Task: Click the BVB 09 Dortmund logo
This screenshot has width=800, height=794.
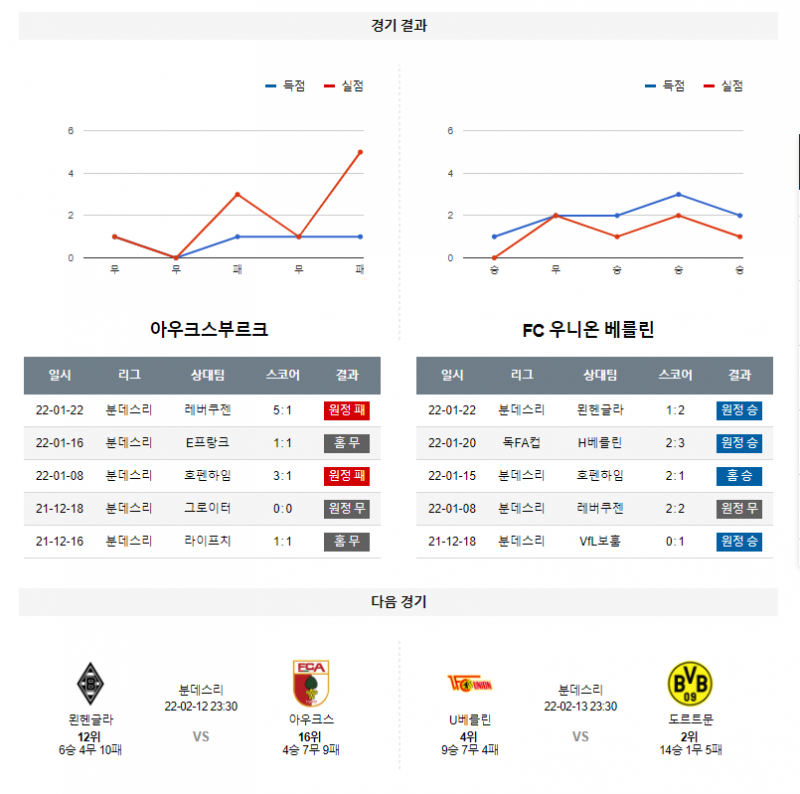Action: click(690, 683)
